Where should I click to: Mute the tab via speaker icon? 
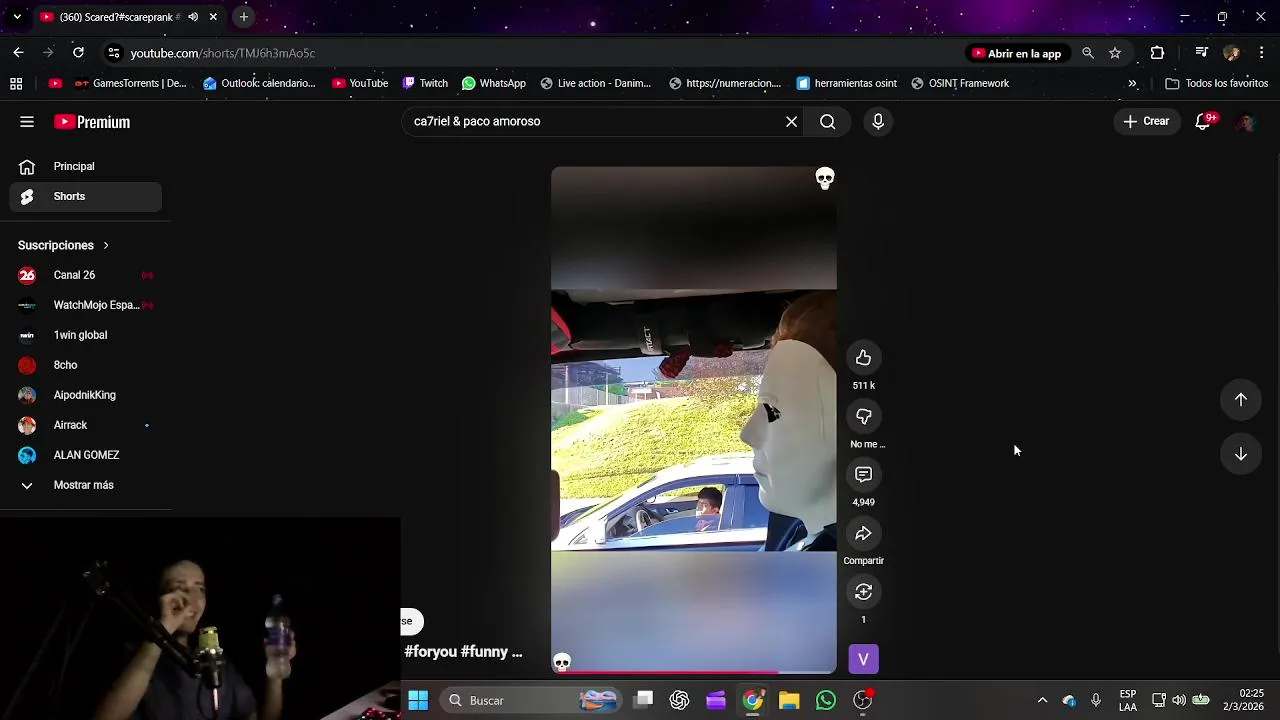(193, 17)
